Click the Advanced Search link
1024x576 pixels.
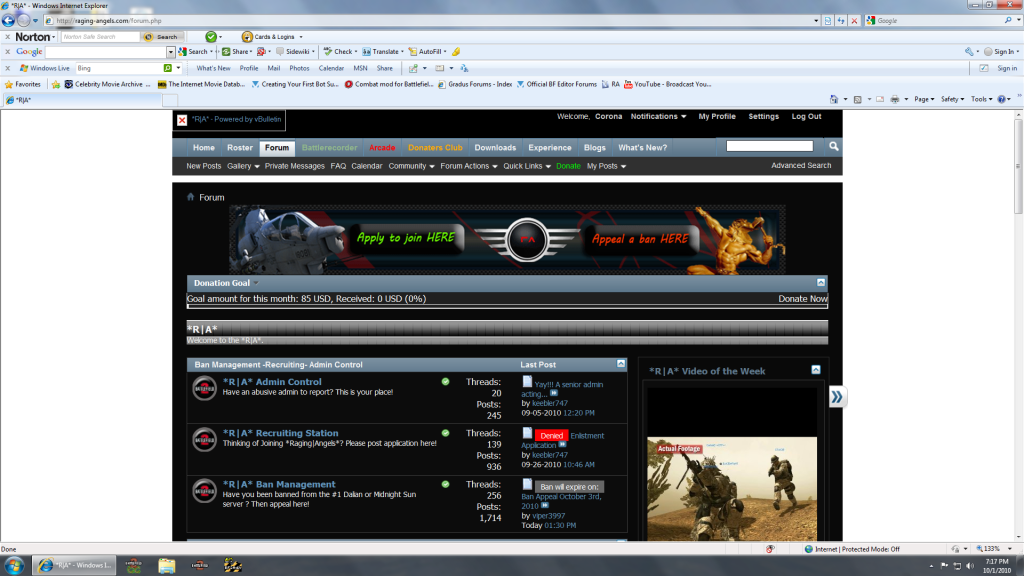click(801, 165)
